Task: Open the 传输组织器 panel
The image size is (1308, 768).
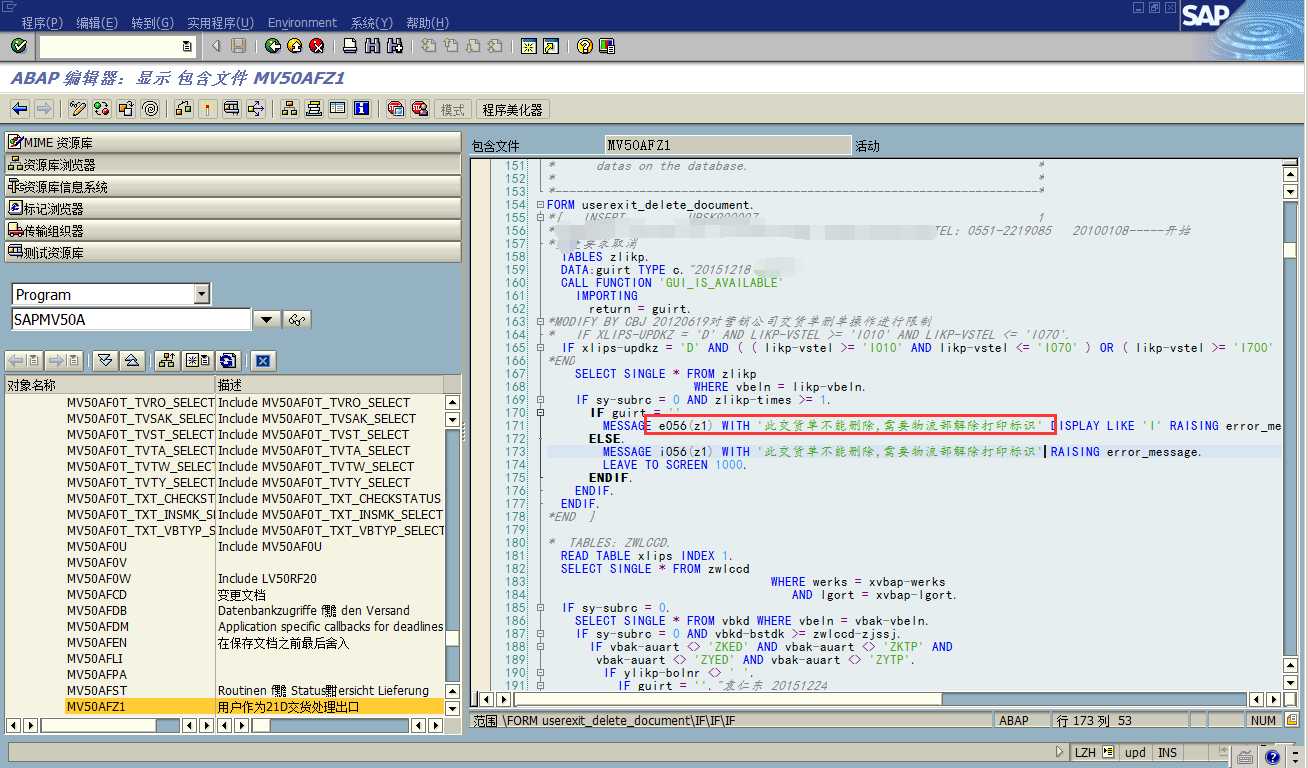Action: point(234,231)
